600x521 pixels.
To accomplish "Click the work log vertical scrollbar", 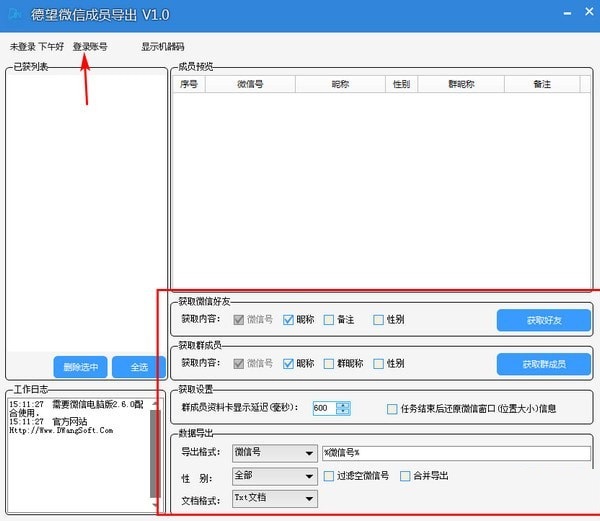I will pos(155,450).
